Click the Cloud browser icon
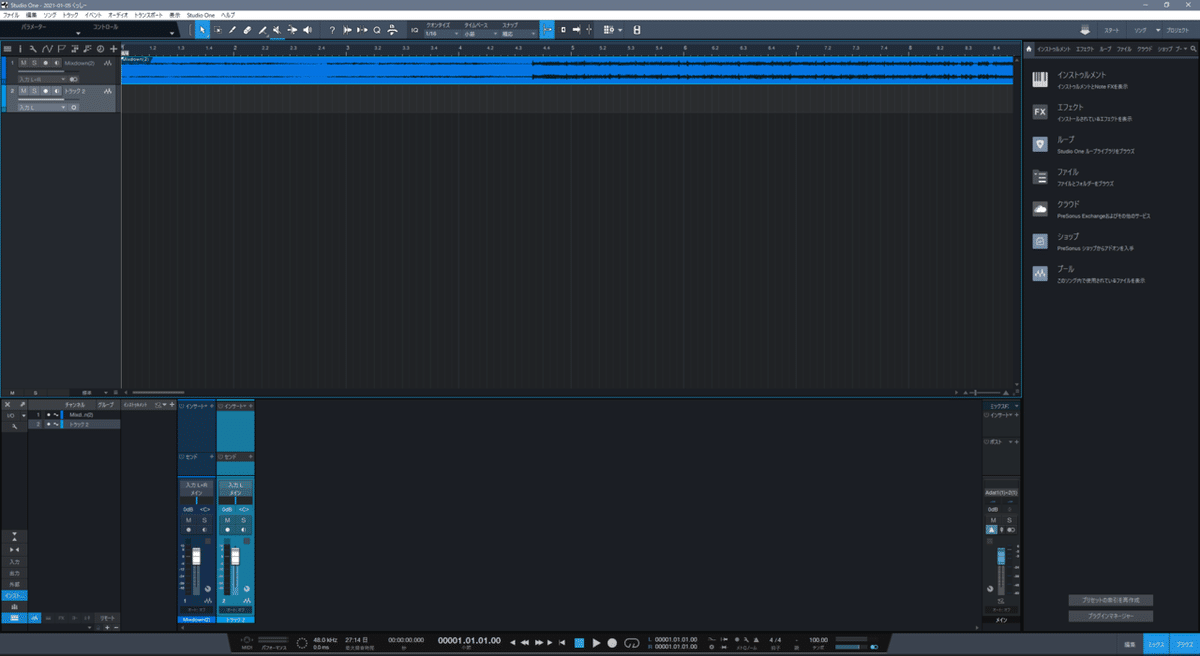1200x656 pixels. 1040,209
